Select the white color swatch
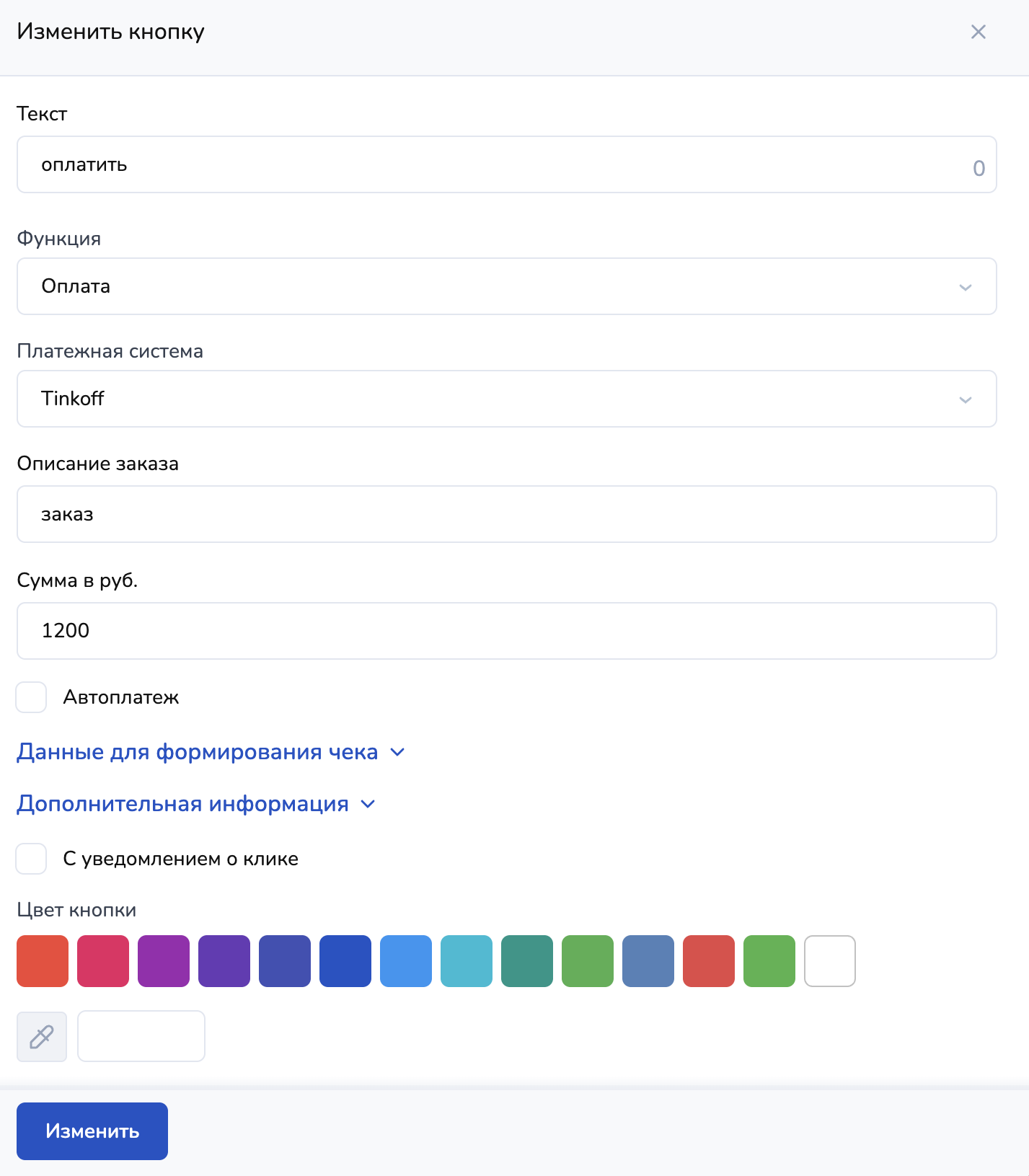The width and height of the screenshot is (1029, 1176). coord(830,961)
